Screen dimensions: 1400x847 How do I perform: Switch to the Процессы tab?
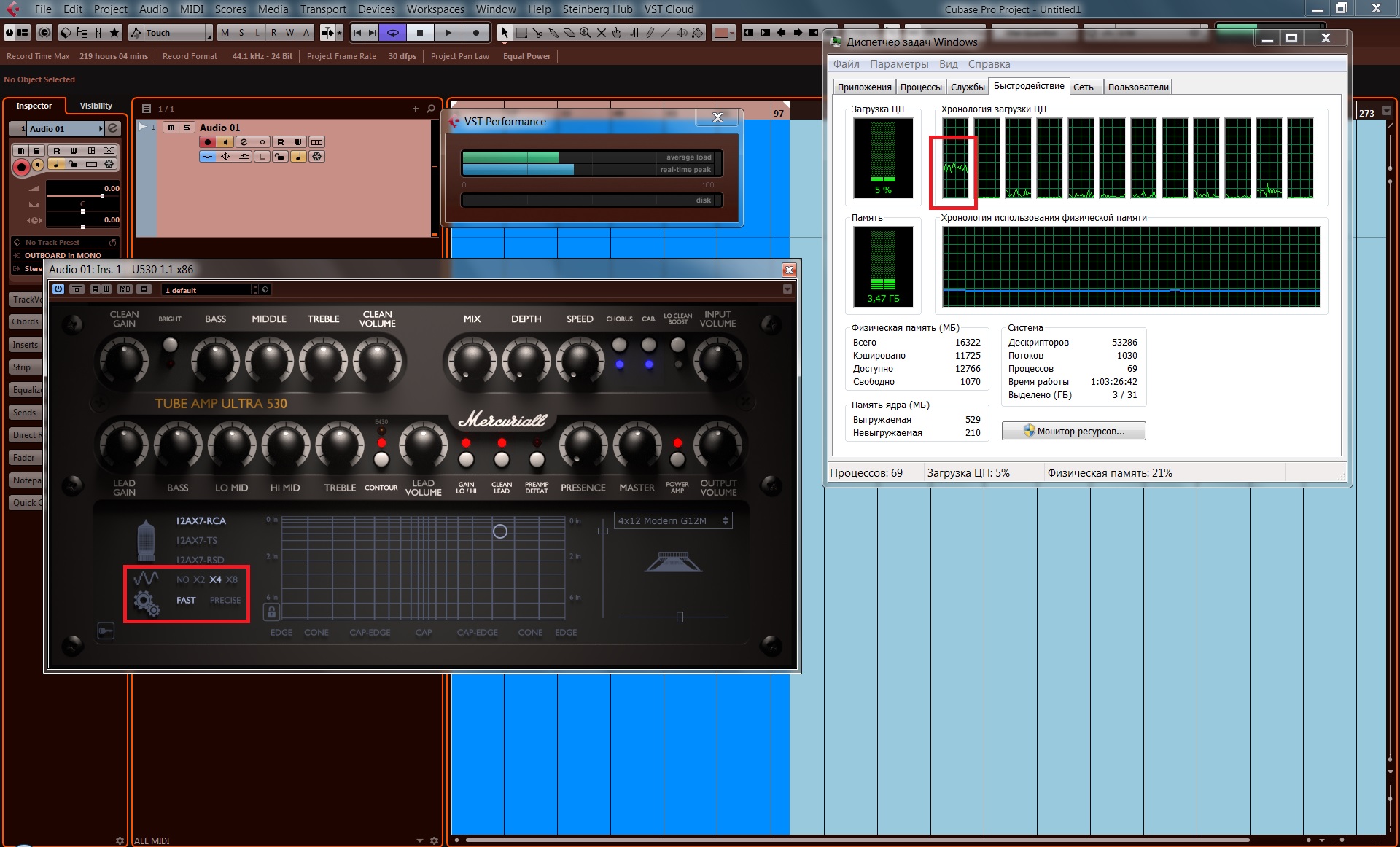pos(920,87)
